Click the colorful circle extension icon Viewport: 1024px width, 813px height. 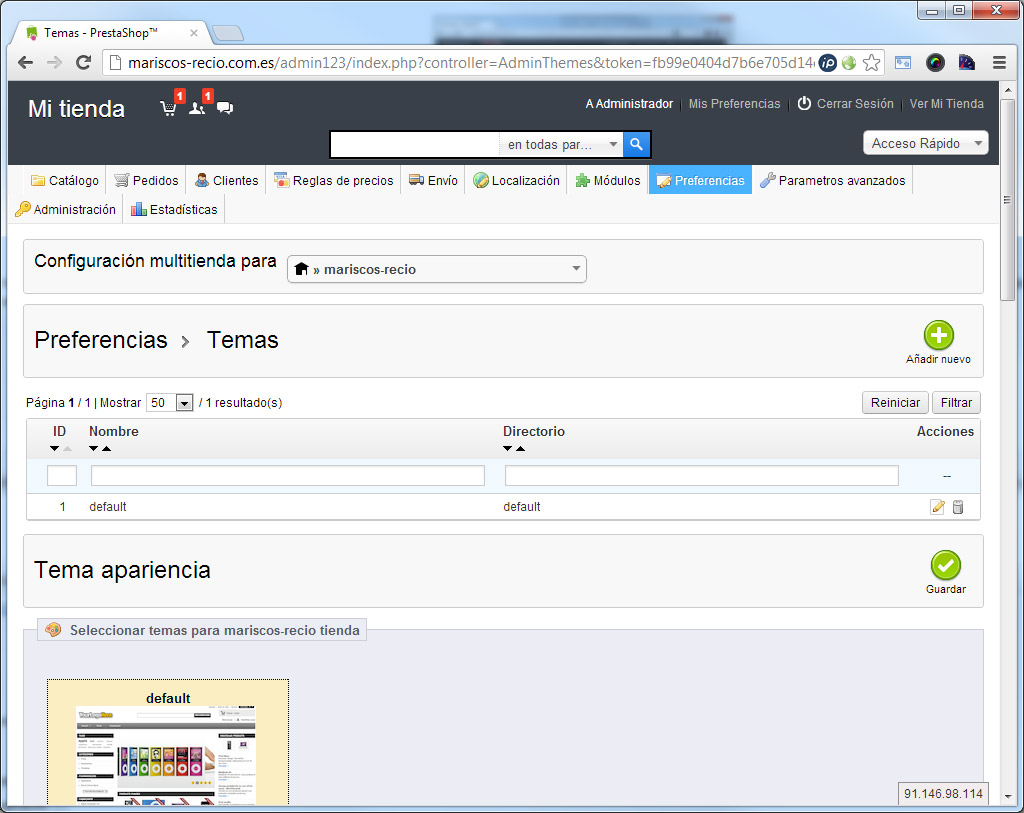tap(935, 63)
